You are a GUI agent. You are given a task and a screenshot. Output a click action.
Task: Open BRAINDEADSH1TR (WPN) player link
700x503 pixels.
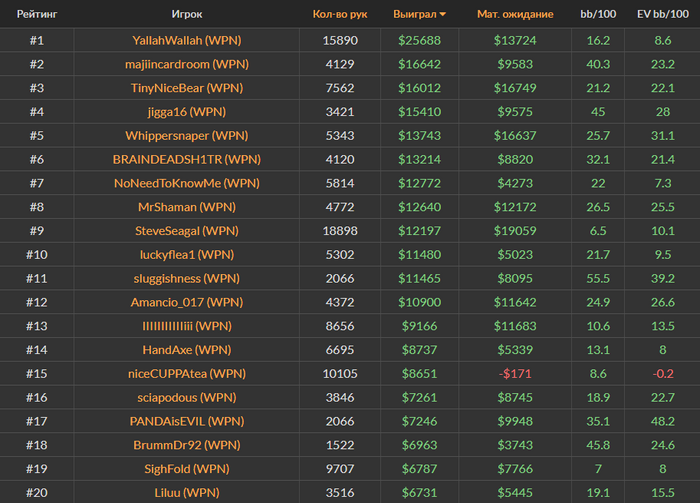(187, 159)
